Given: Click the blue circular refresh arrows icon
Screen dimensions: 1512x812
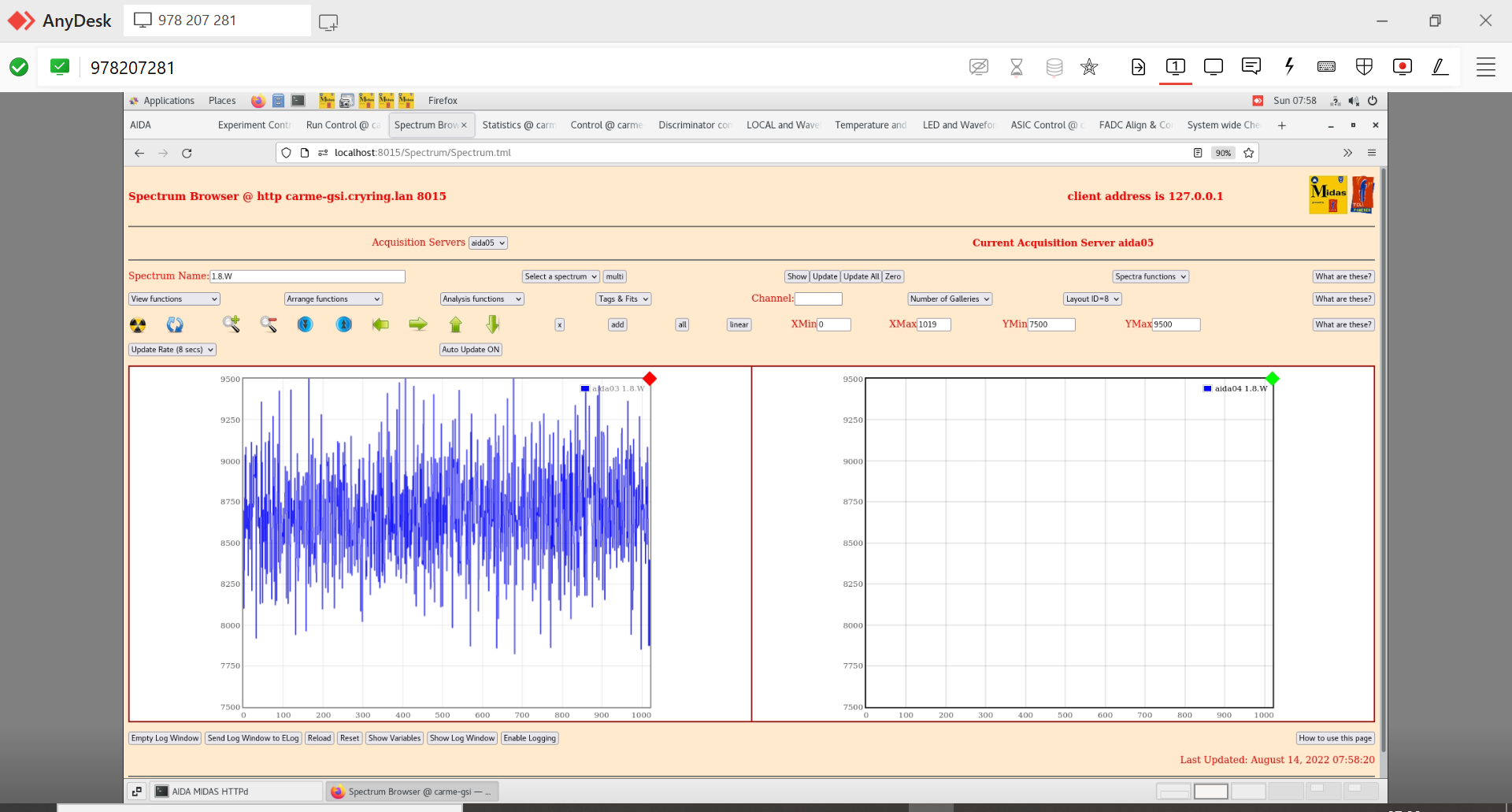Looking at the screenshot, I should pyautogui.click(x=175, y=324).
